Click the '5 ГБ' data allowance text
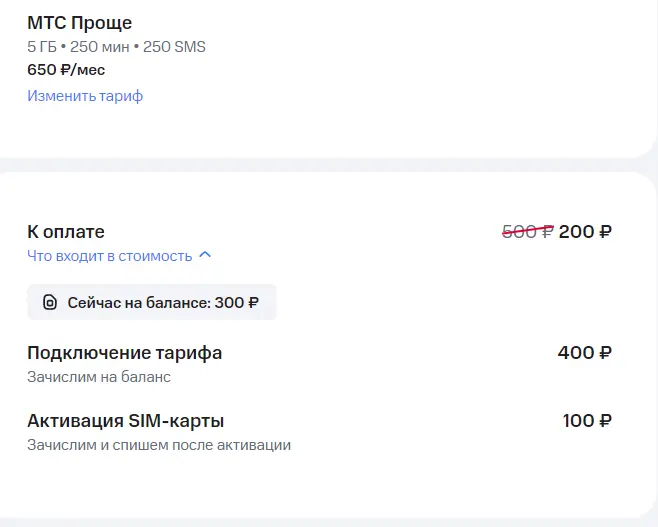Image resolution: width=658 pixels, height=527 pixels. [x=42, y=47]
